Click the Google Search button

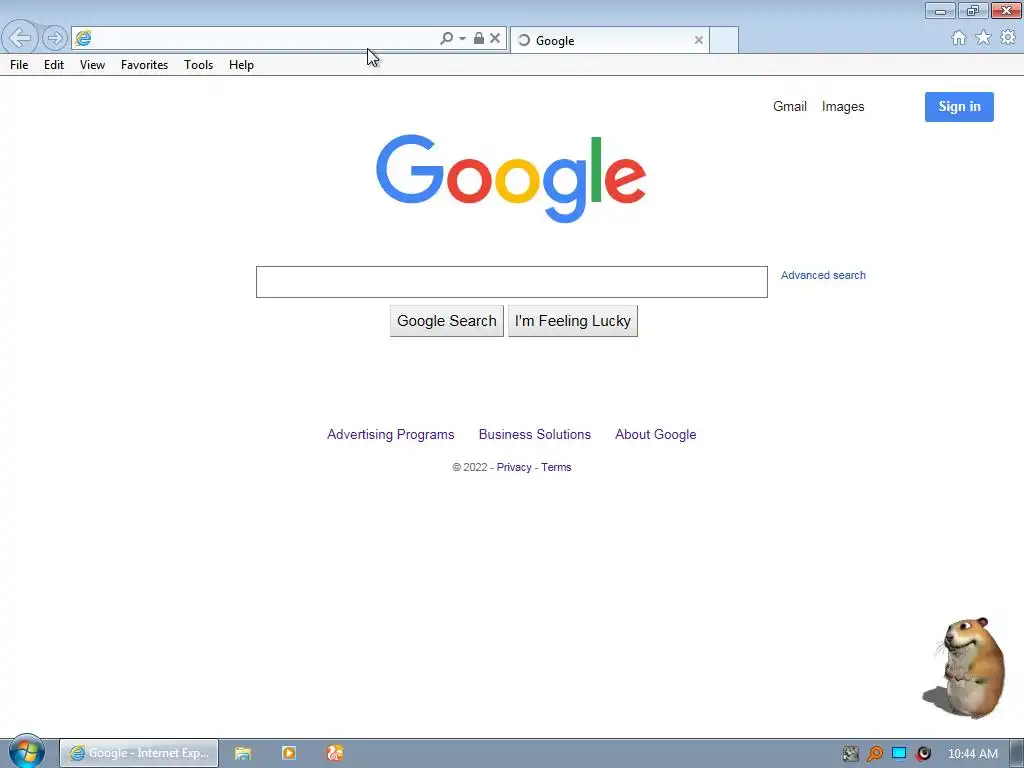pyautogui.click(x=447, y=321)
